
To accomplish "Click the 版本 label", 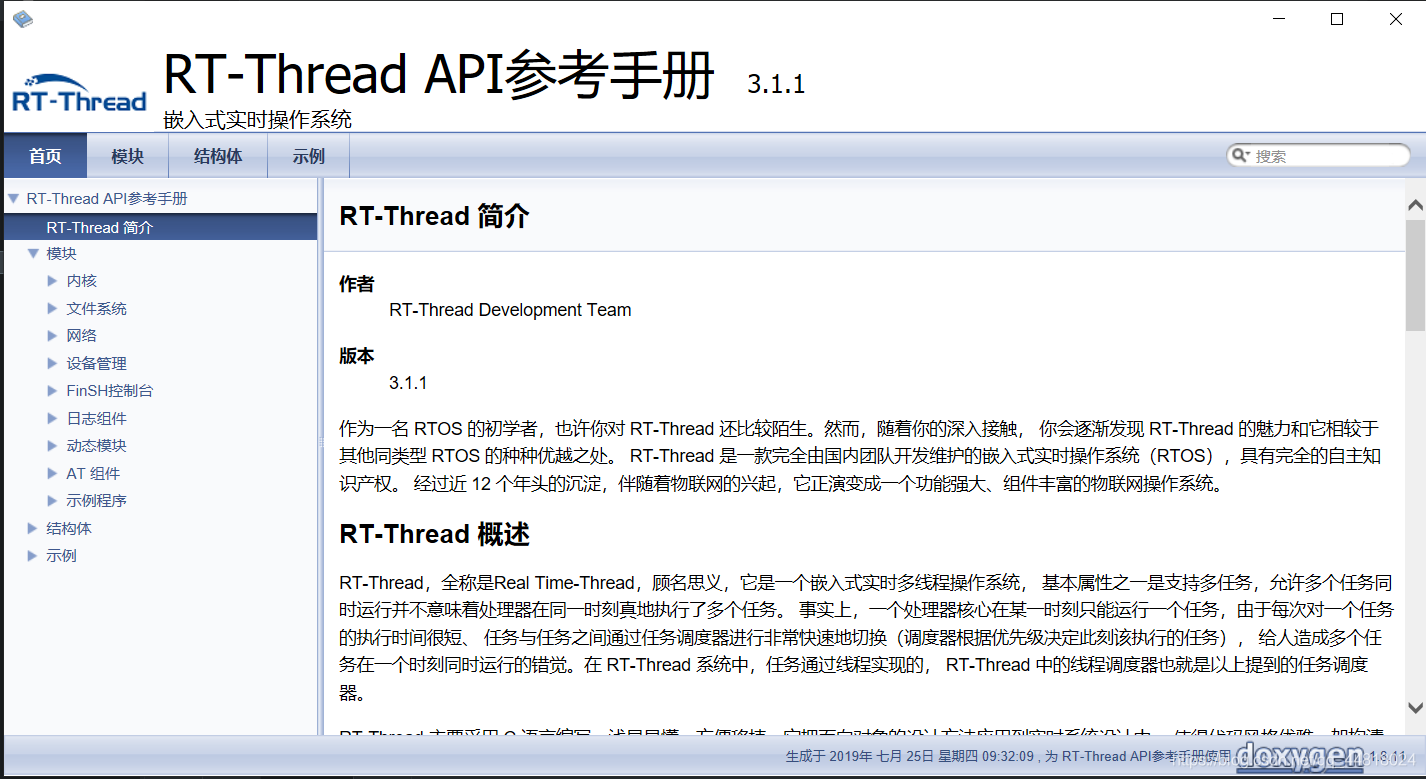I will pos(356,356).
